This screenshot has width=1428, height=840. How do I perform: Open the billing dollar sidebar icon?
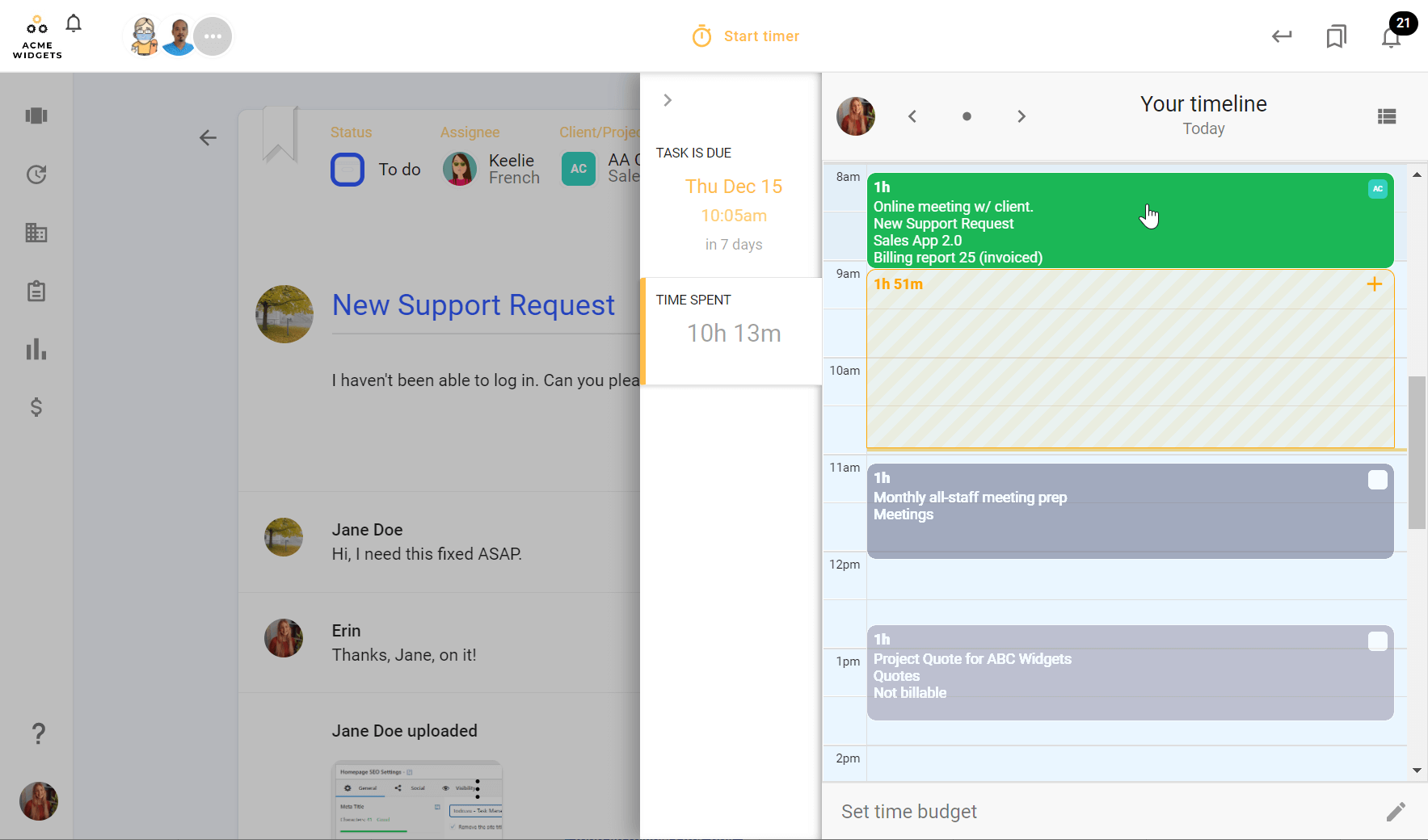(x=36, y=407)
